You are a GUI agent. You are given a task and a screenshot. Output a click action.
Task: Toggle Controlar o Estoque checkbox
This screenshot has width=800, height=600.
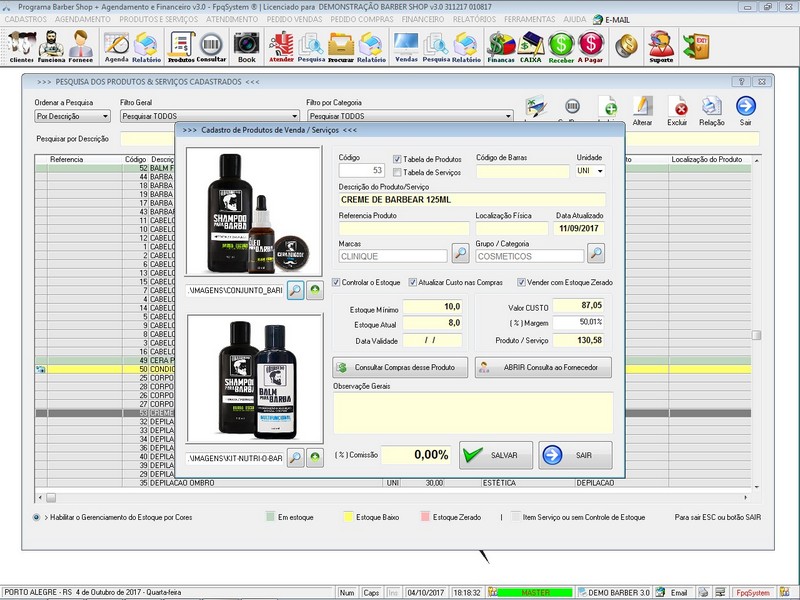tap(336, 282)
